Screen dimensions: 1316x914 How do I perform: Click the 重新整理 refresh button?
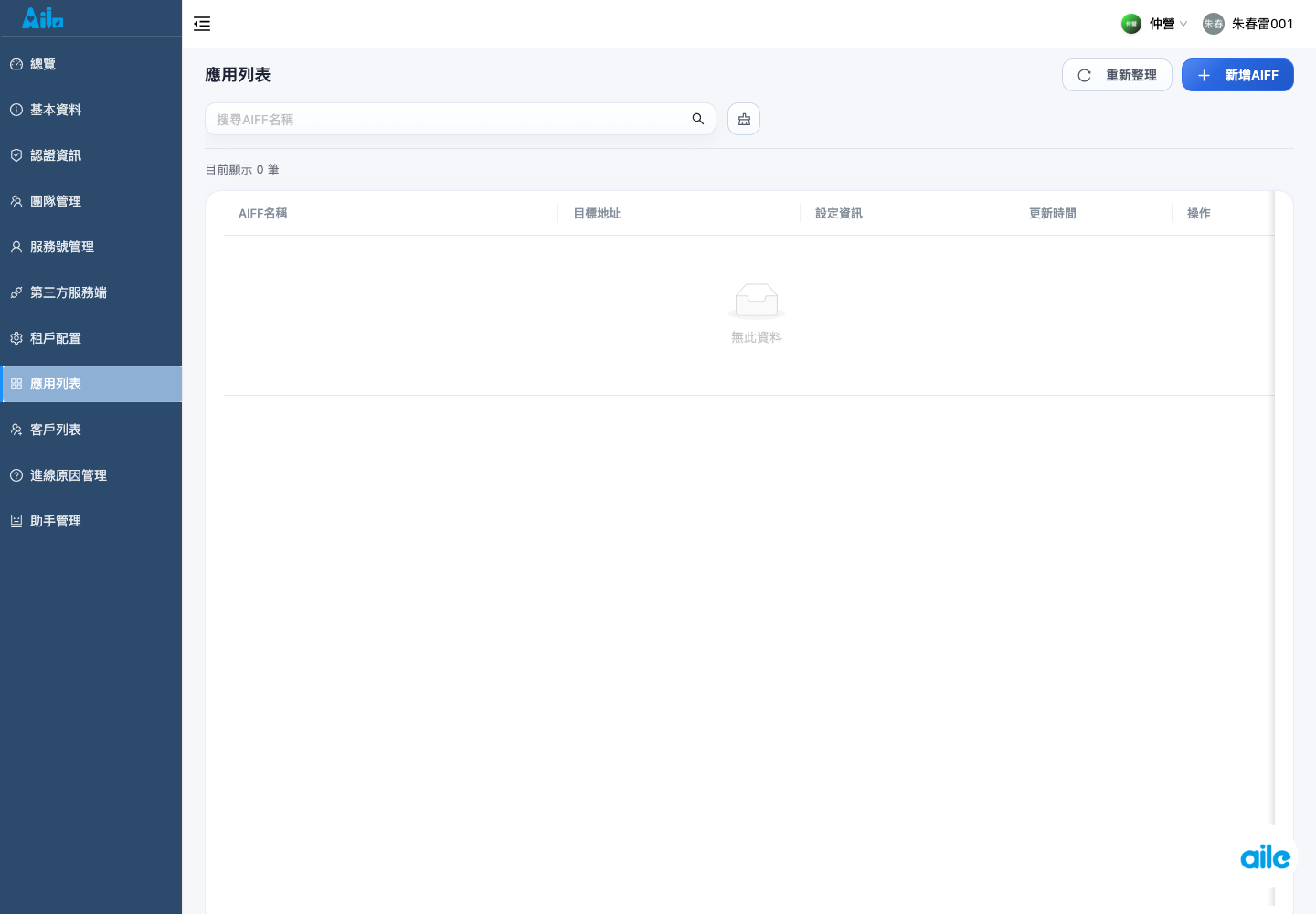tap(1117, 75)
